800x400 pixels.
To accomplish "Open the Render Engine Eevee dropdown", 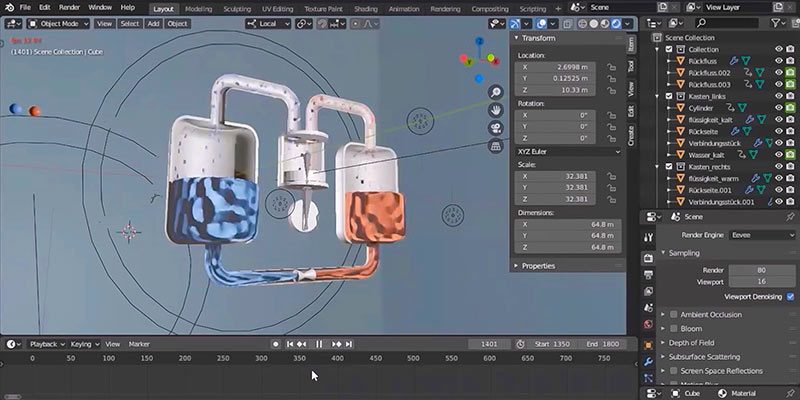I will coord(762,235).
